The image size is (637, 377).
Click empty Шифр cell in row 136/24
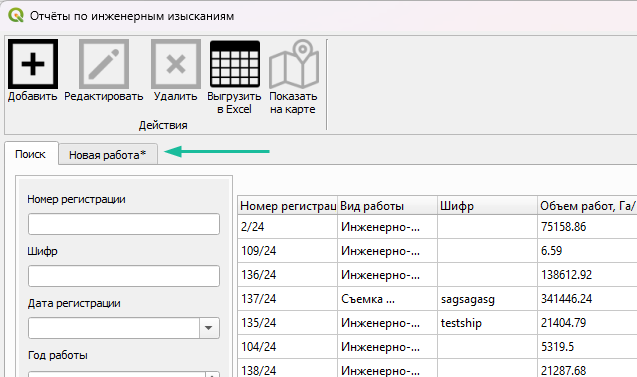[x=488, y=275]
